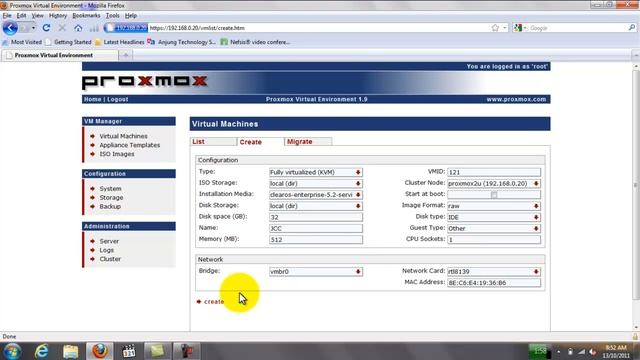This screenshot has width=640, height=360.
Task: Click the Firefox back arrow button
Action: click(x=10, y=28)
